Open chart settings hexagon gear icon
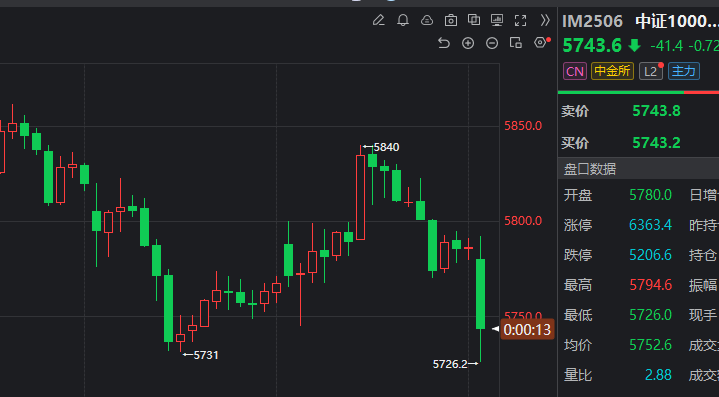This screenshot has width=719, height=397. click(541, 43)
